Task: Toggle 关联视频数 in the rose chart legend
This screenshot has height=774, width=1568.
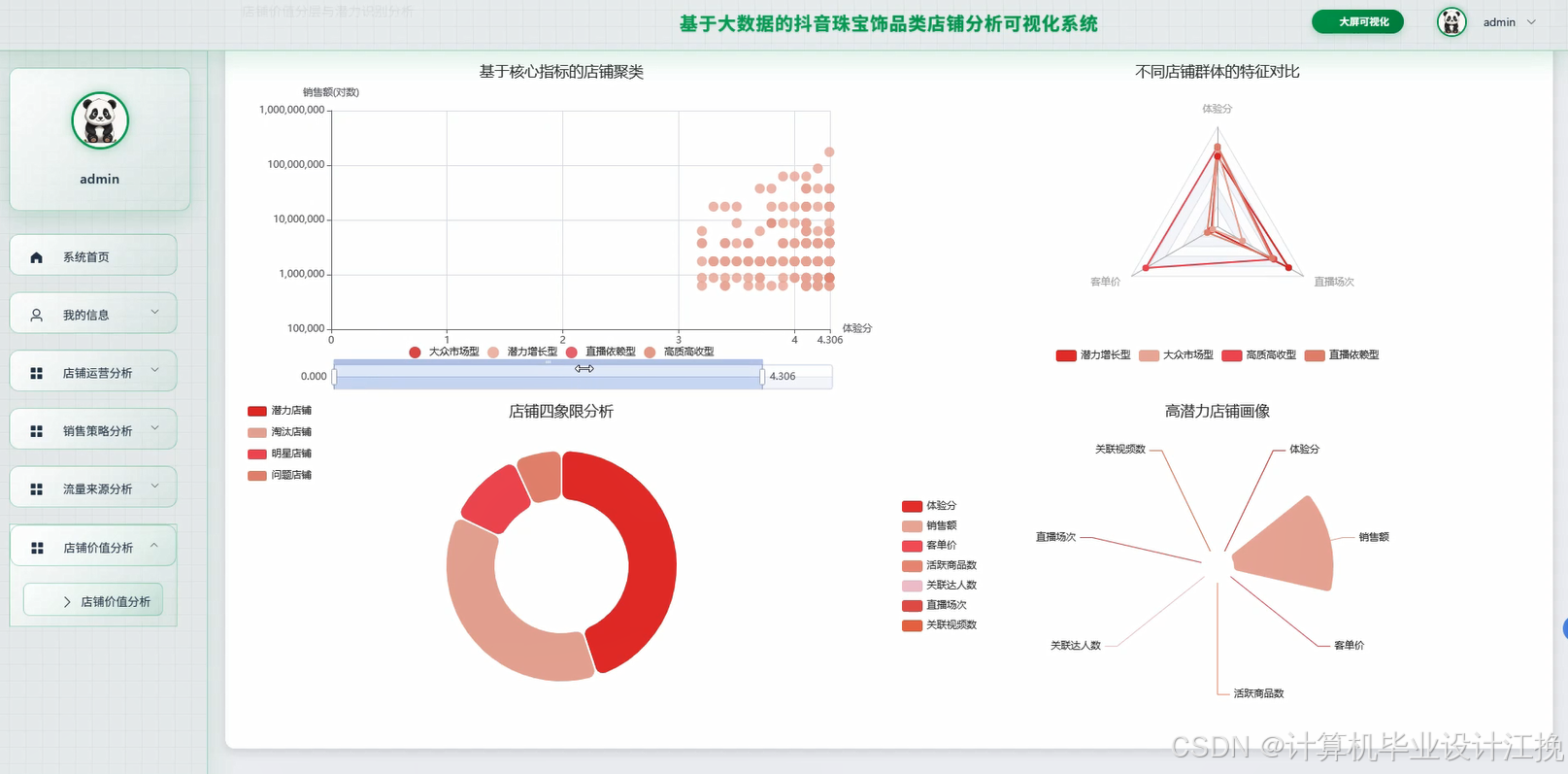Action: 939,625
